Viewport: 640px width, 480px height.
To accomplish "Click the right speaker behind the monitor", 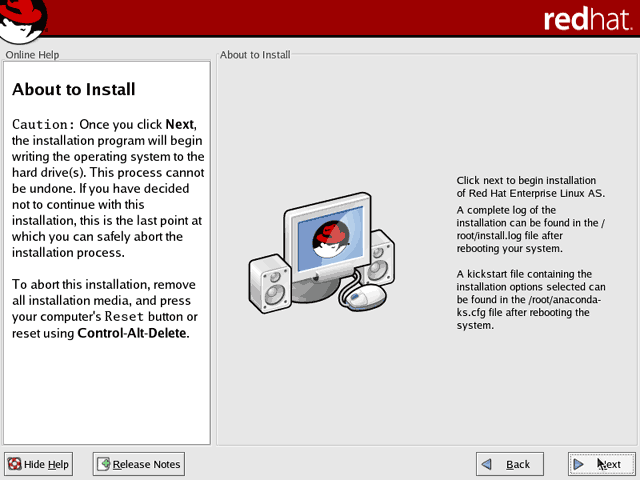I will 381,257.
